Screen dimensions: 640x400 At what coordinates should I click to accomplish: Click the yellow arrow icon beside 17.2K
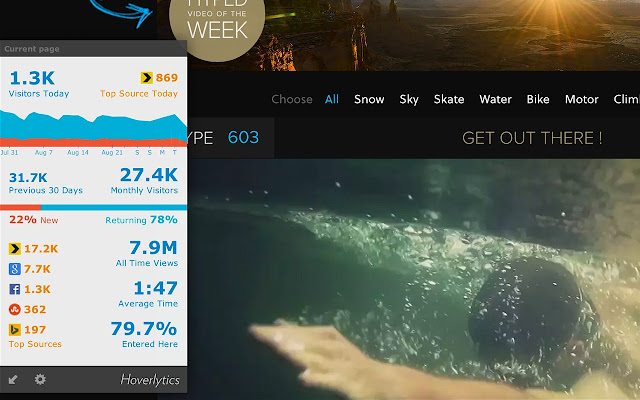[x=15, y=249]
